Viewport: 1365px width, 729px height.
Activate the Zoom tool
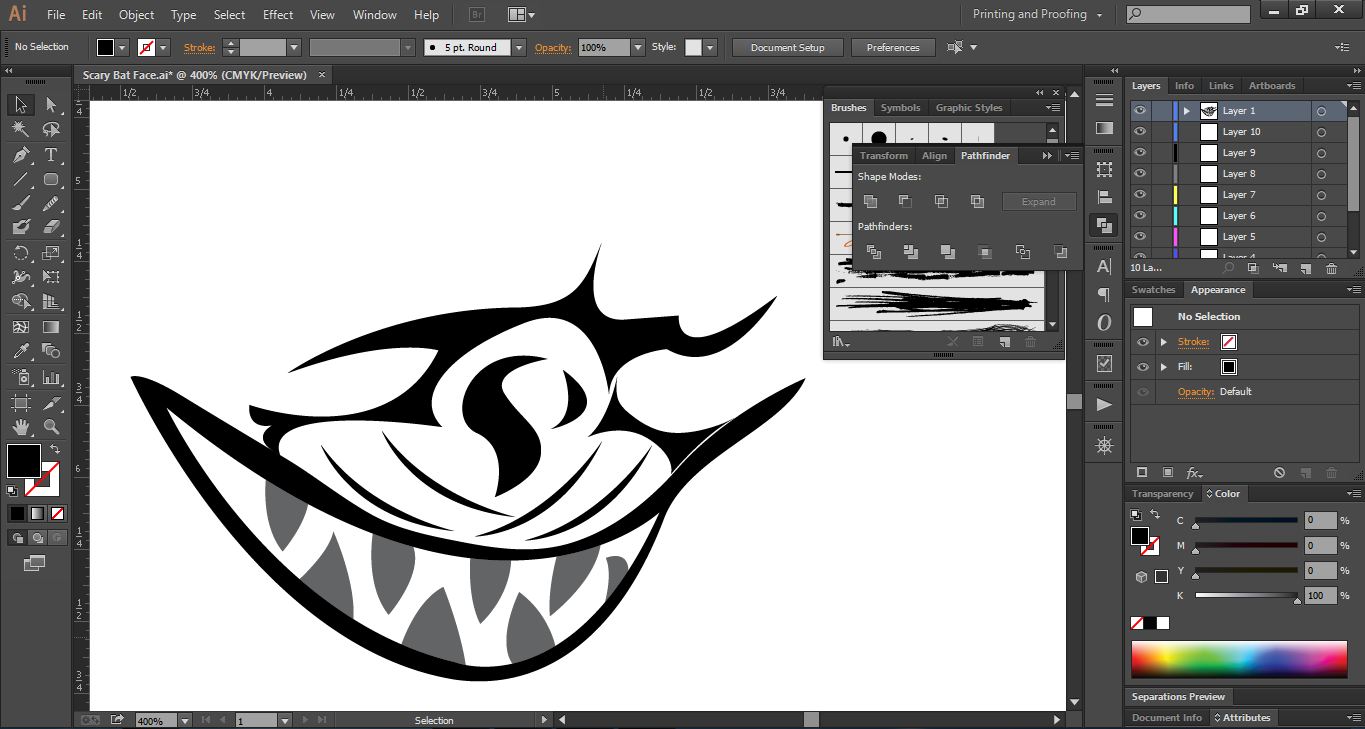[x=51, y=427]
